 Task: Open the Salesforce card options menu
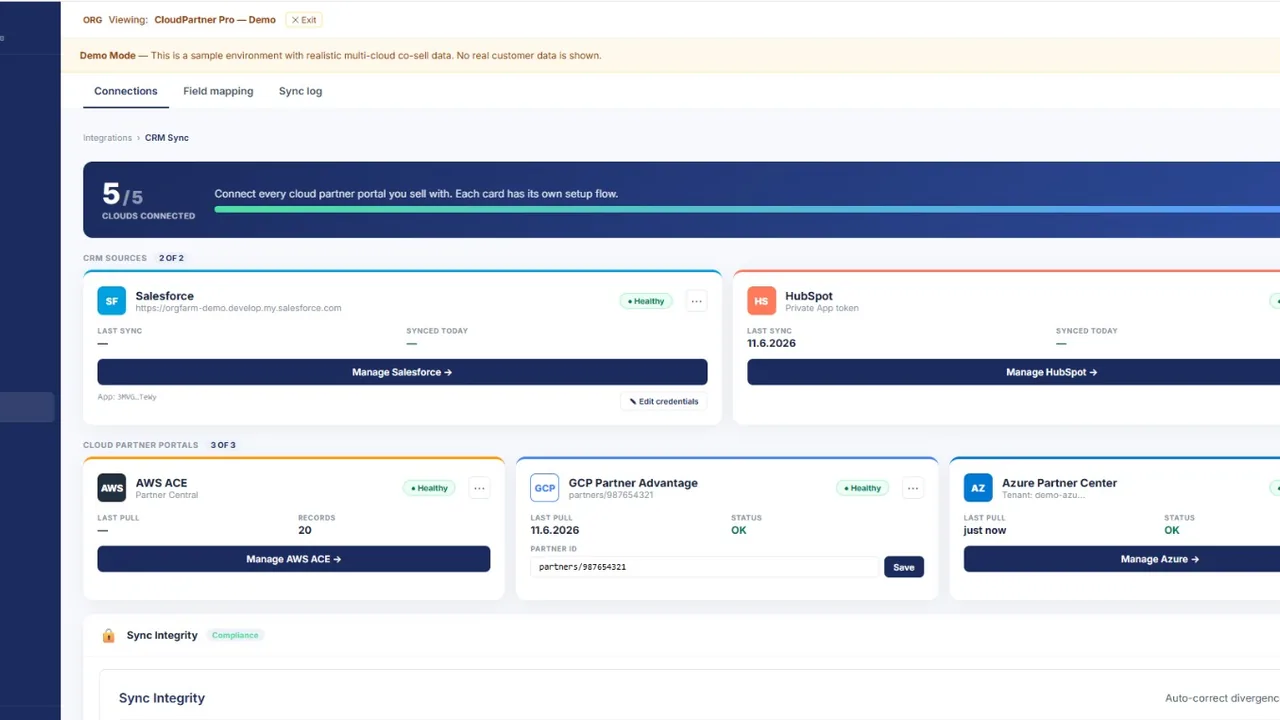pyautogui.click(x=697, y=301)
